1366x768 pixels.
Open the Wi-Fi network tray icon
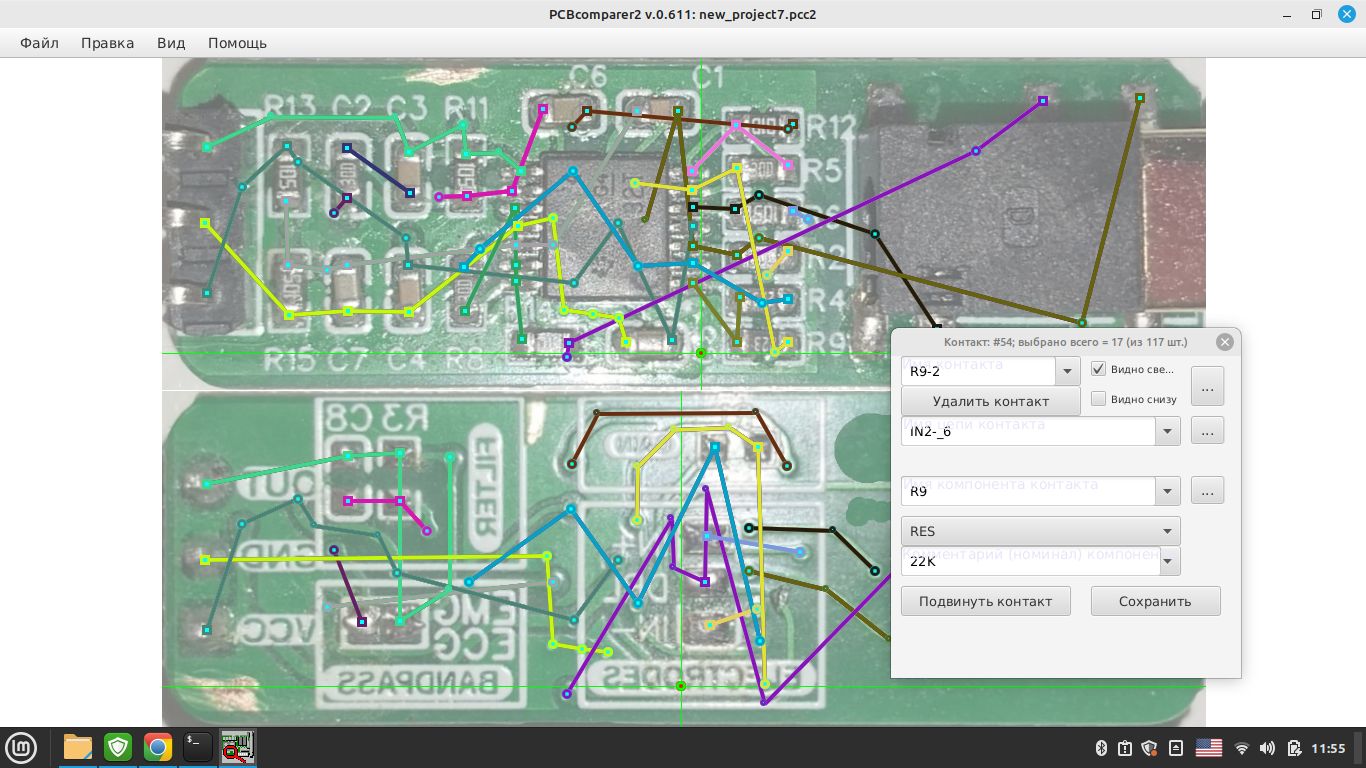pos(1242,748)
